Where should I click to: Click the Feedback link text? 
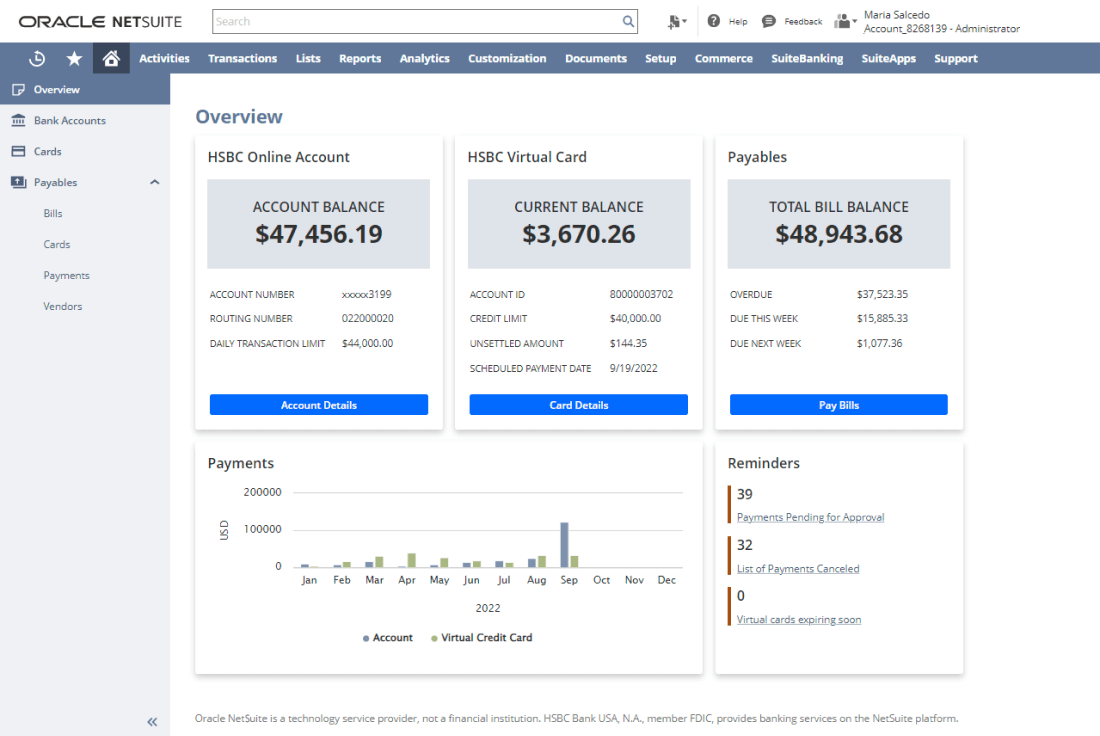tap(803, 22)
